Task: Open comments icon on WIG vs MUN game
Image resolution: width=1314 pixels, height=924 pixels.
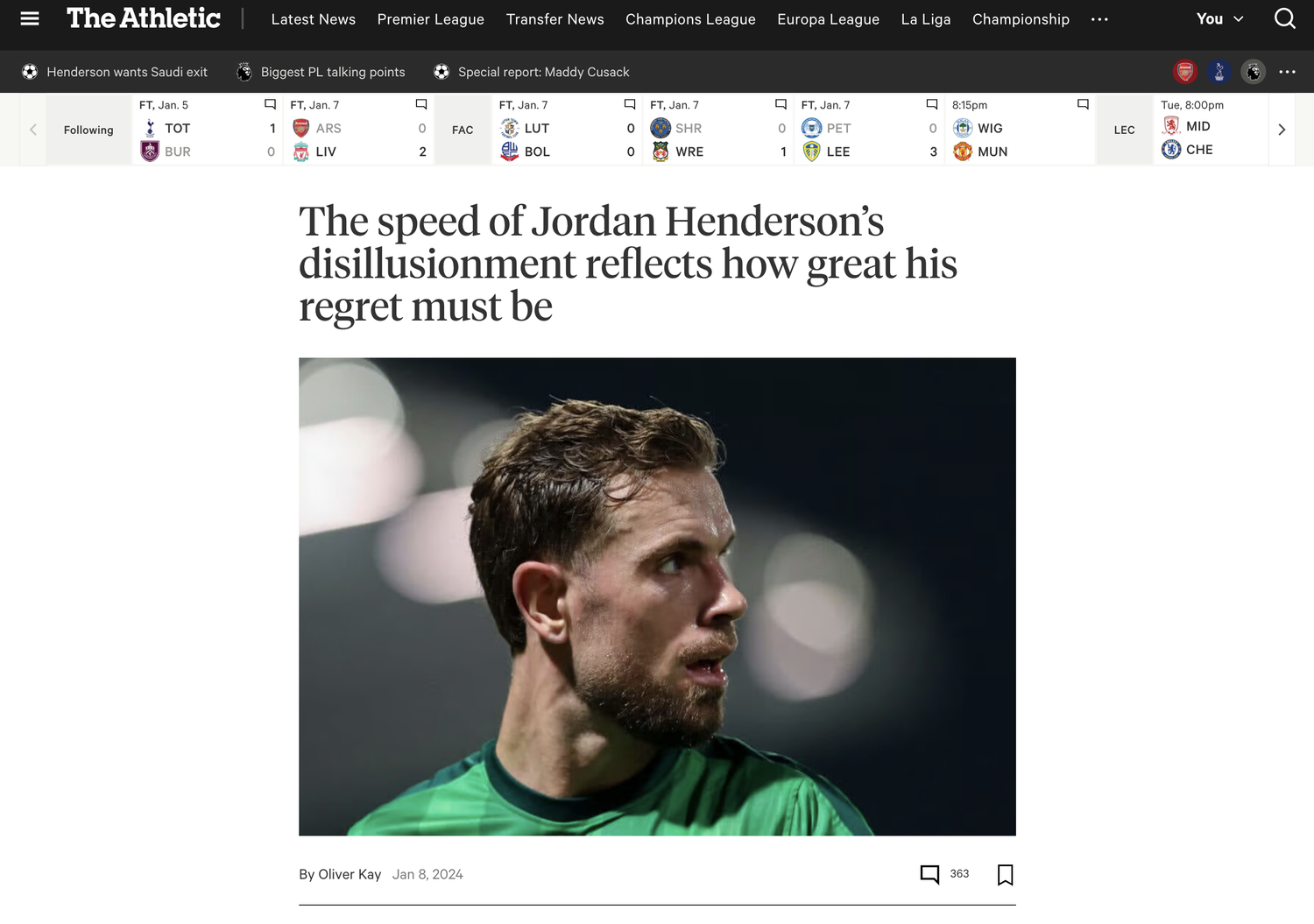Action: click(x=1083, y=104)
